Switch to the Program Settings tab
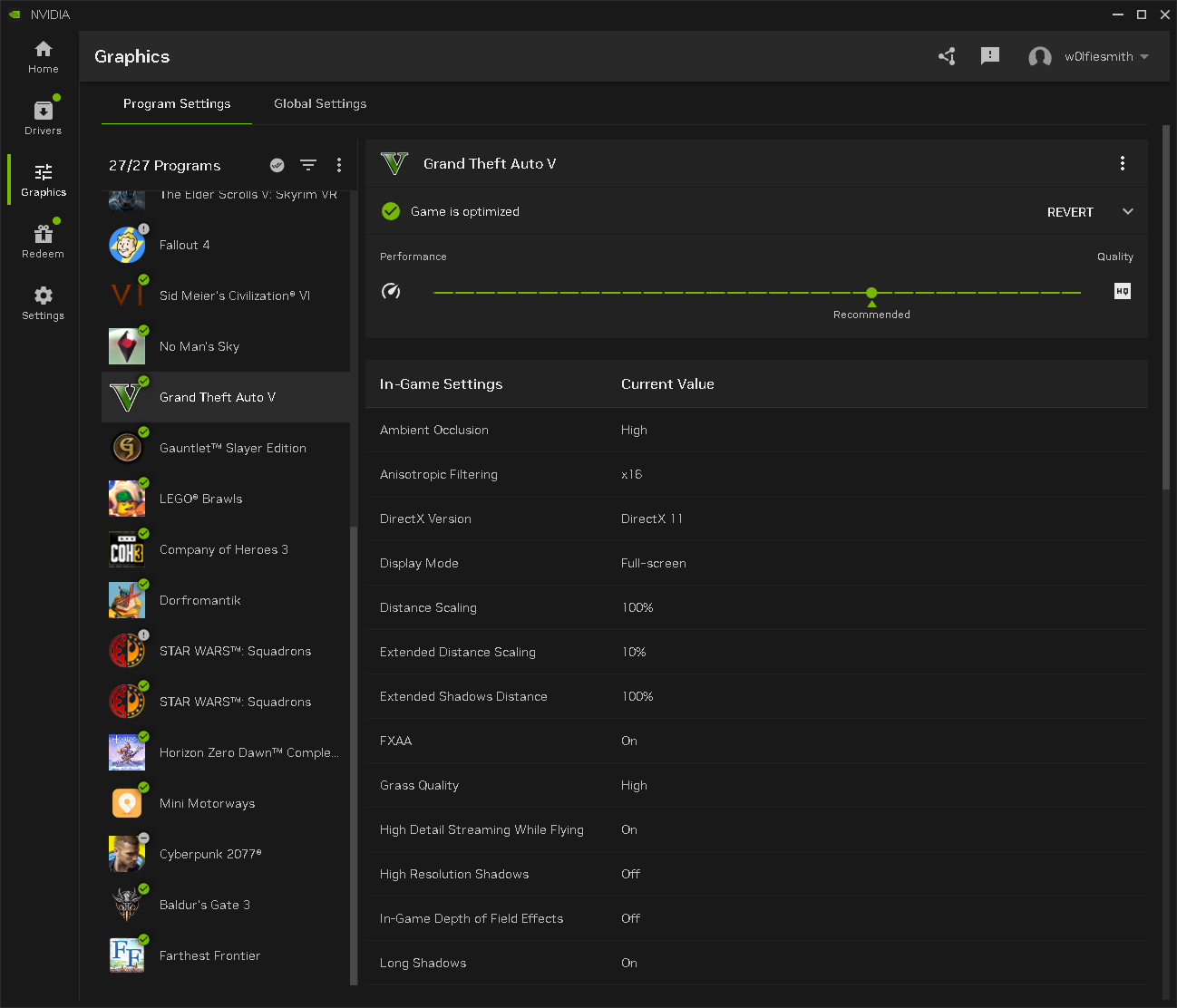The width and height of the screenshot is (1177, 1008). pos(176,103)
